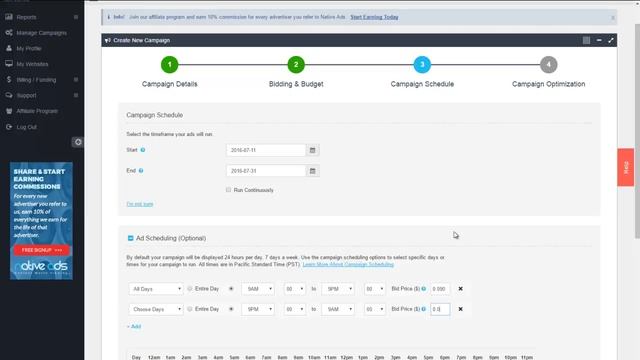Click the page vertical scrollbar
Image resolution: width=640 pixels, height=360 pixels.
tap(637, 131)
